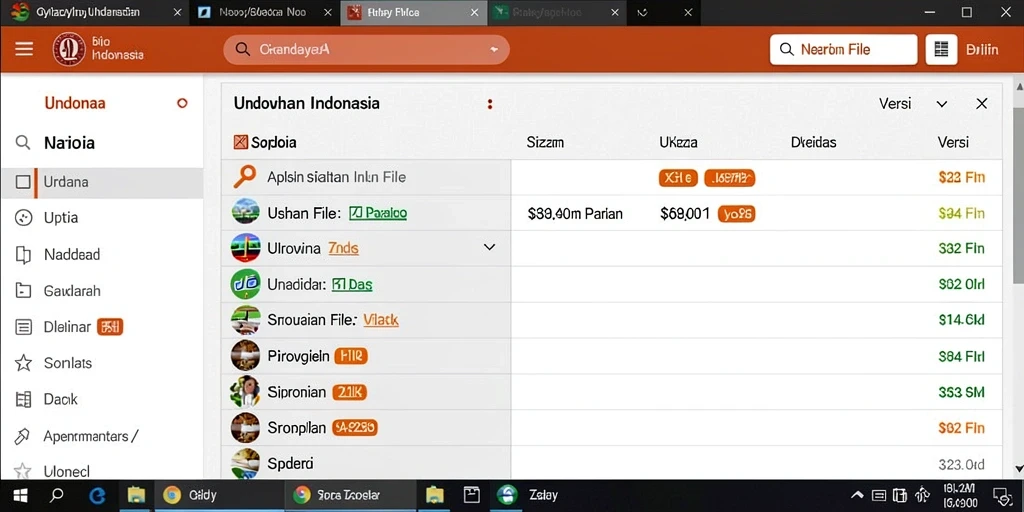Click the Sipronian row avatar
Viewport: 1024px width, 512px height.
pyautogui.click(x=246, y=392)
